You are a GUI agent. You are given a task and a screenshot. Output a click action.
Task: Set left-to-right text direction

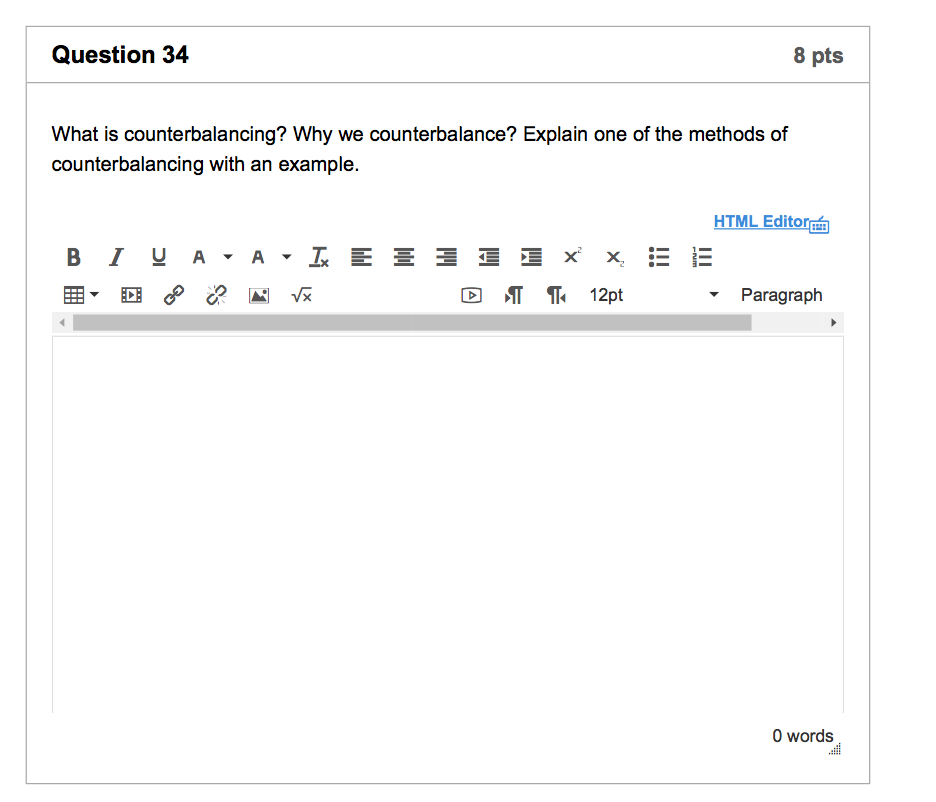pyautogui.click(x=513, y=295)
